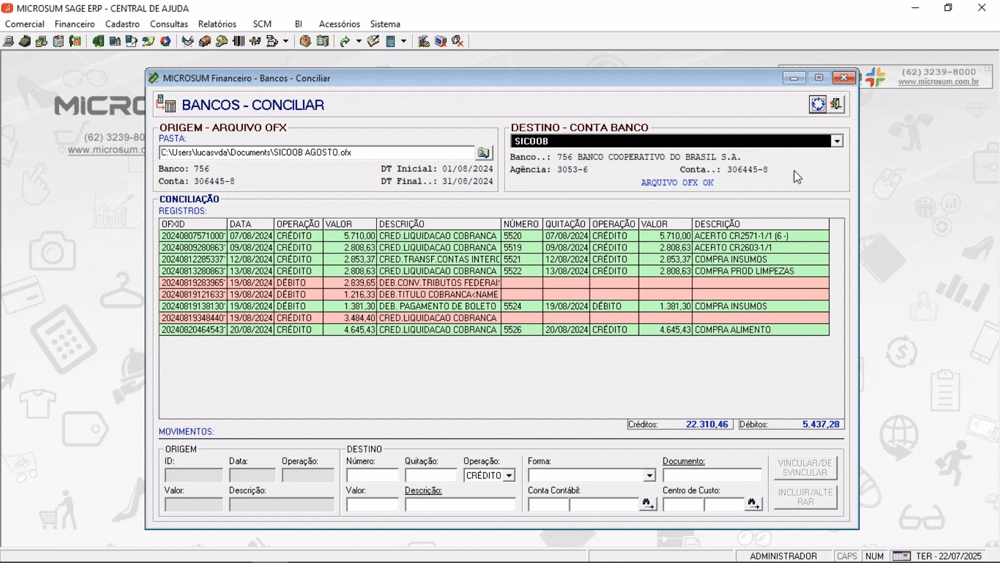This screenshot has width=1000, height=563.
Task: Click the delivery truck icon in toolbar
Action: tap(205, 41)
